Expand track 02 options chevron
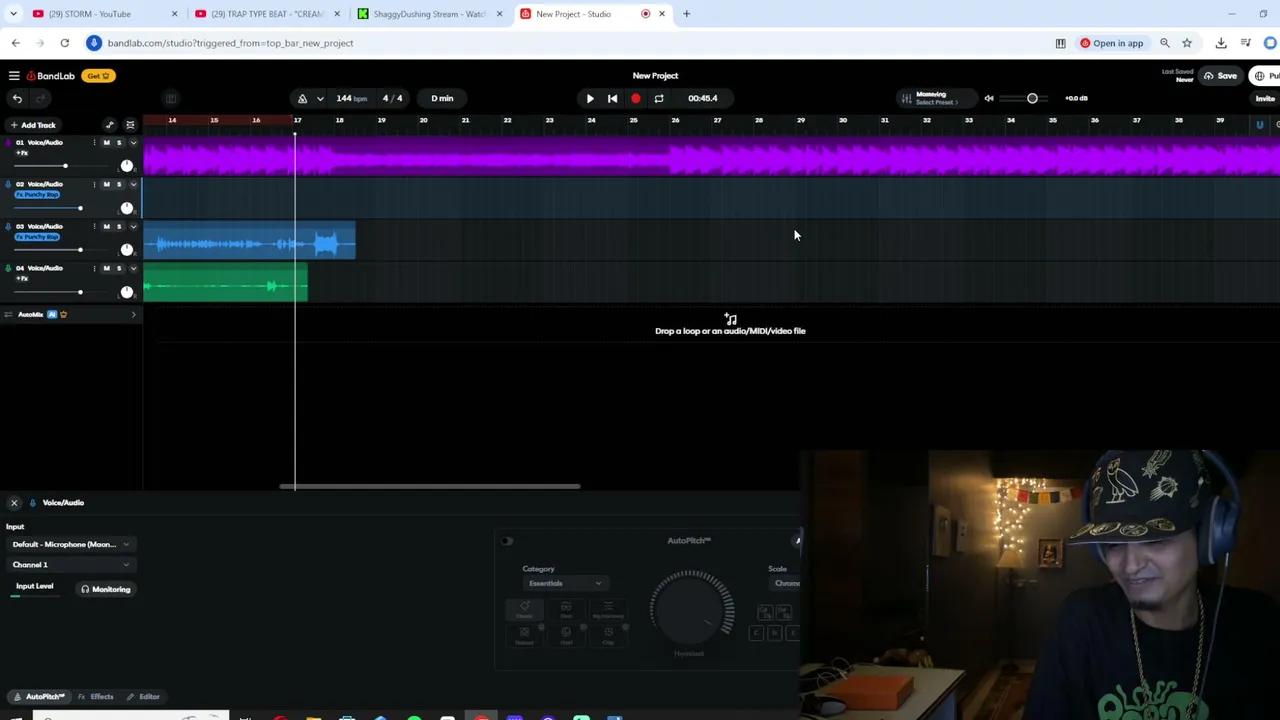 tap(133, 185)
